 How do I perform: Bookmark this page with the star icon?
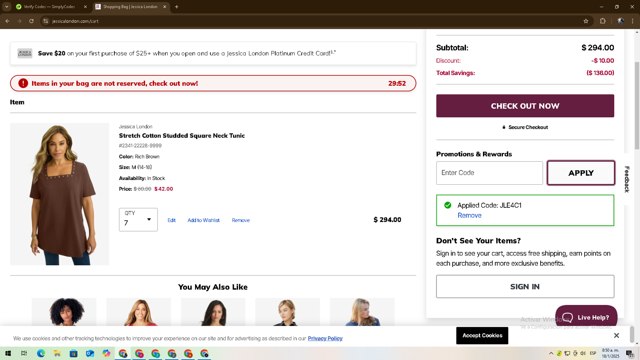586,21
